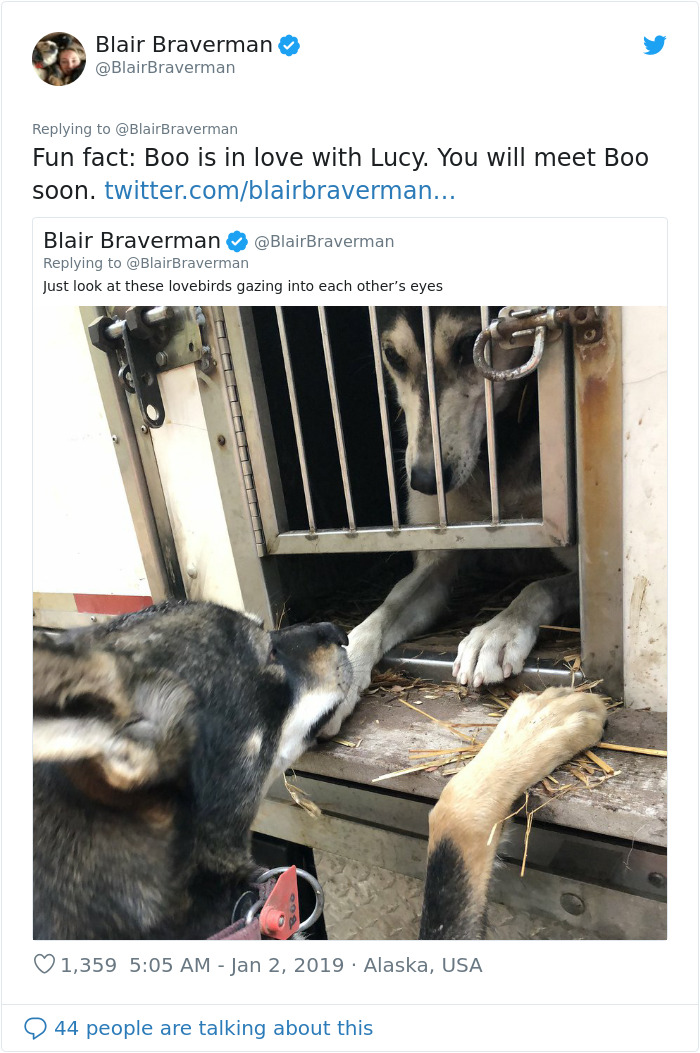Click the Twitter bird logo
Image resolution: width=700 pixels, height=1053 pixels.
tap(655, 45)
